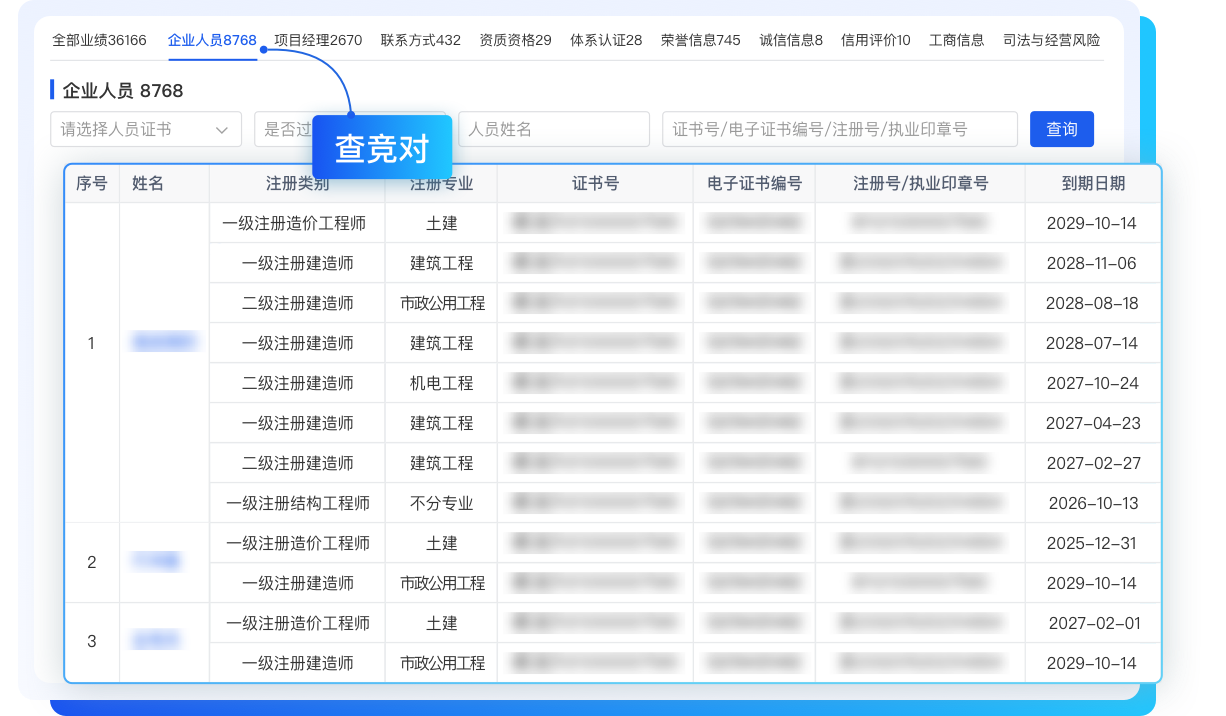Screen dimensions: 1226x716
Task: Click the 到期日期 column header
Action: point(1092,184)
